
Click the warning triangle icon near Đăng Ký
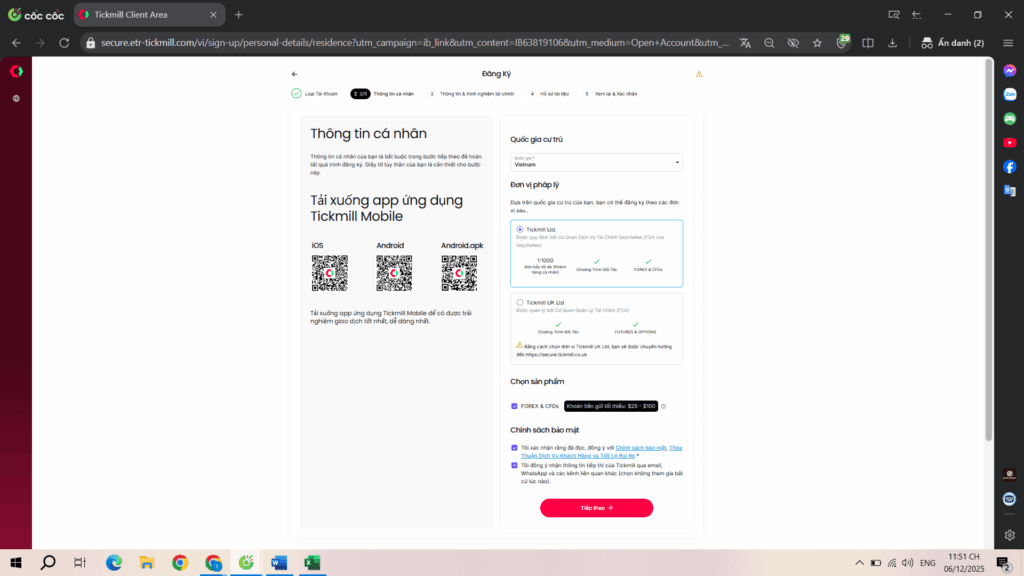tap(699, 74)
